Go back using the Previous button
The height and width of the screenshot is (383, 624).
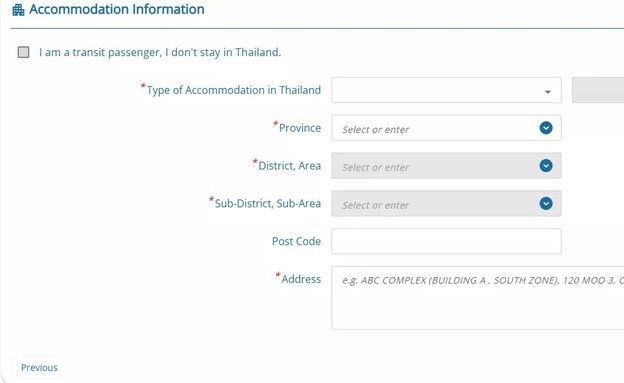(39, 367)
